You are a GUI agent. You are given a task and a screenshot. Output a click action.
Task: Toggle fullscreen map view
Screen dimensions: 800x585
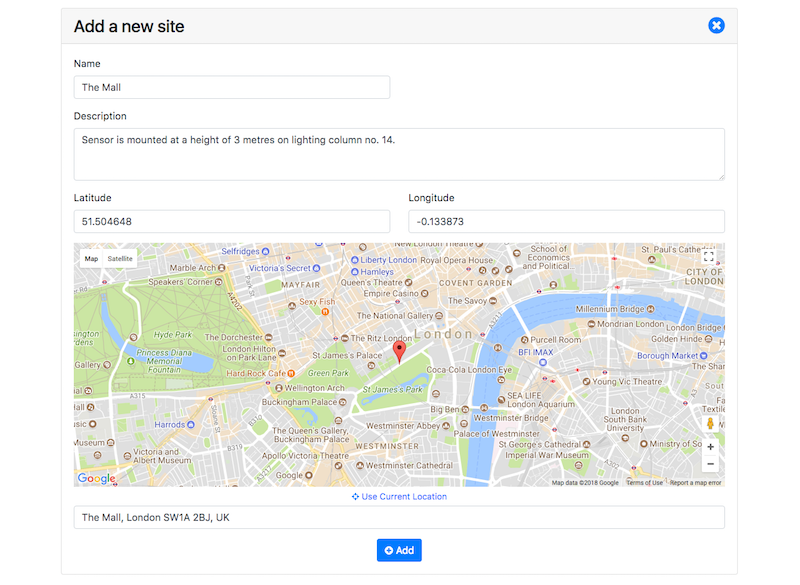pos(709,256)
